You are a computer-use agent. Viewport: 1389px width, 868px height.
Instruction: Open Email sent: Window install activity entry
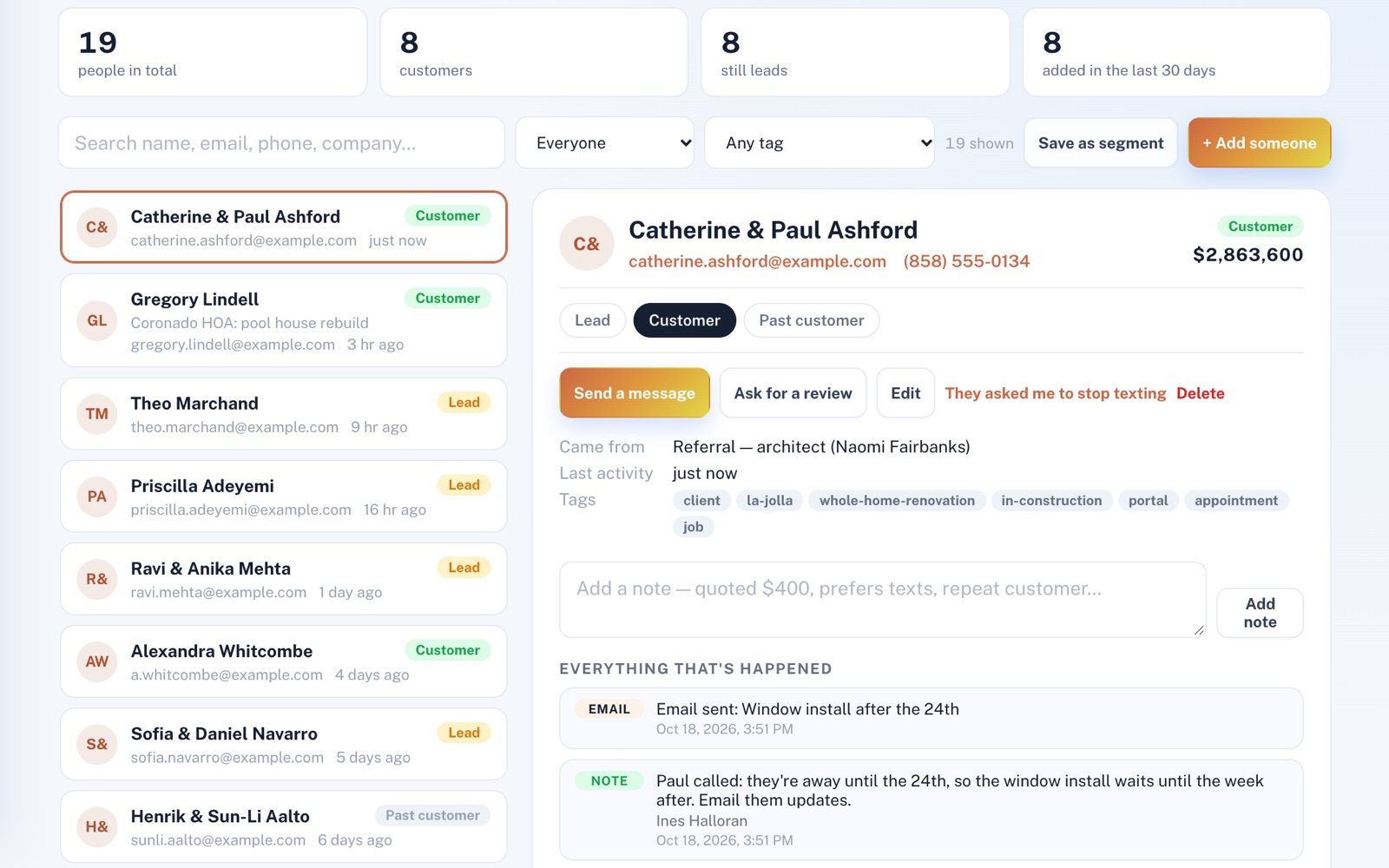click(931, 719)
